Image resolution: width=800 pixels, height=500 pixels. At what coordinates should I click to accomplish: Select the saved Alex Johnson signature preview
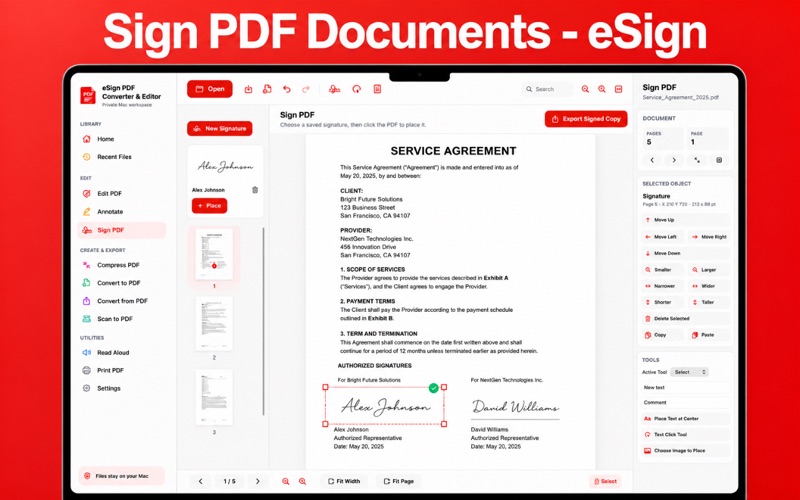pyautogui.click(x=225, y=166)
